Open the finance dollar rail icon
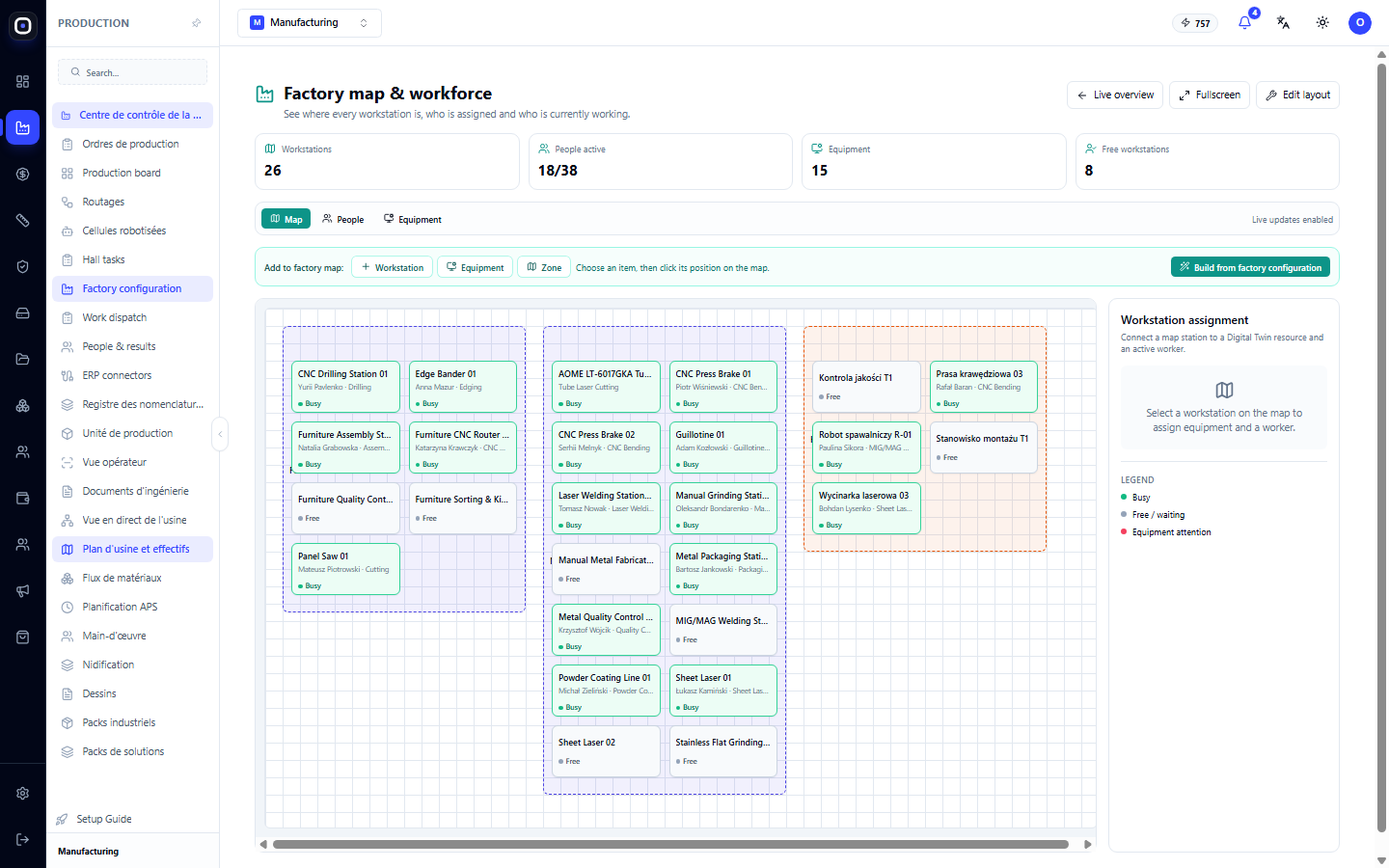This screenshot has width=1389, height=868. click(x=23, y=175)
